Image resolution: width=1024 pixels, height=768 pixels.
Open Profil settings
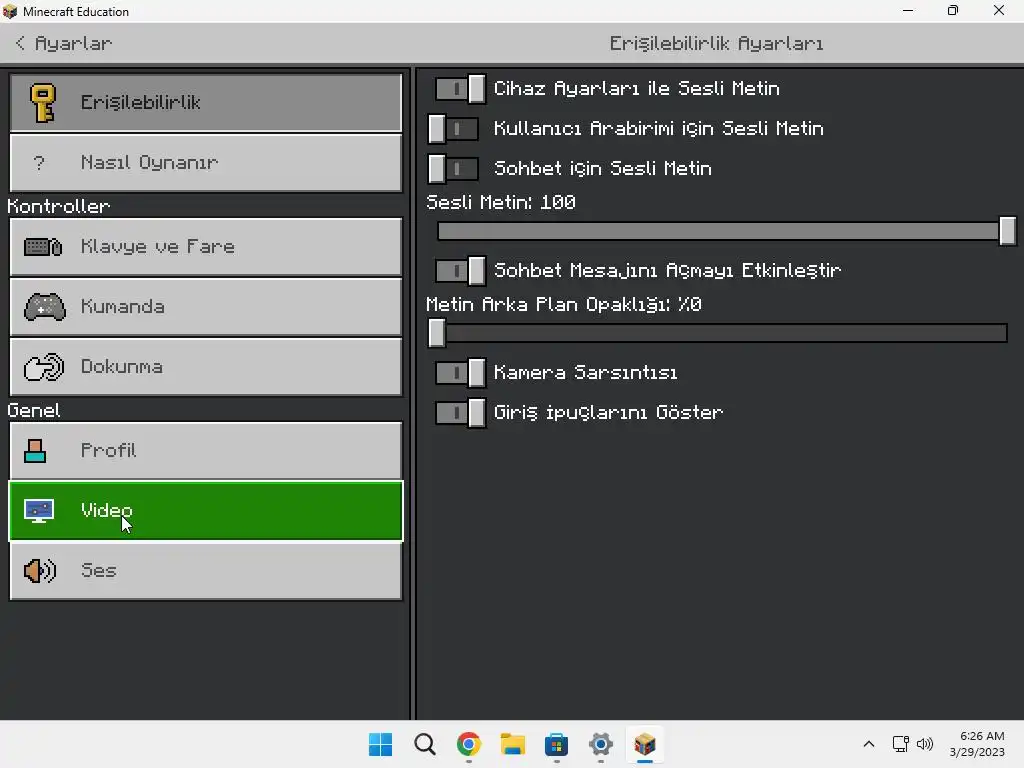206,451
